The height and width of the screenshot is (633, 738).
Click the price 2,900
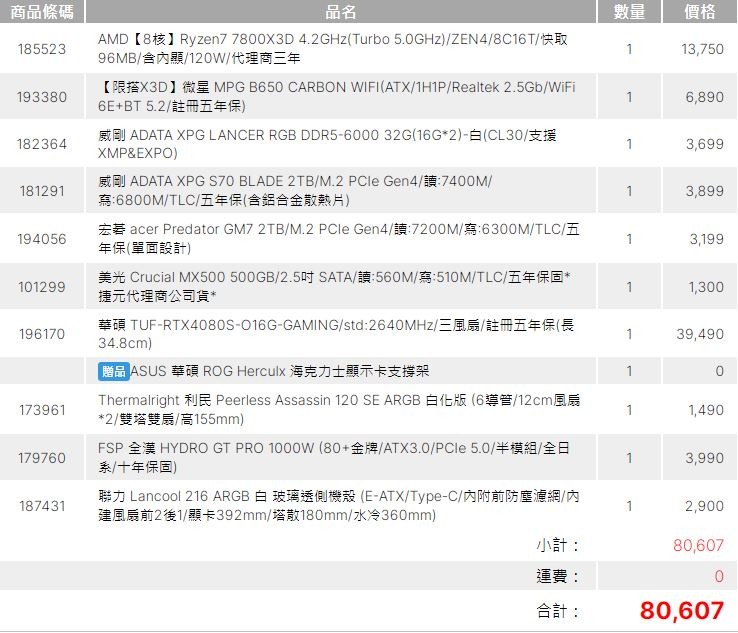click(705, 506)
